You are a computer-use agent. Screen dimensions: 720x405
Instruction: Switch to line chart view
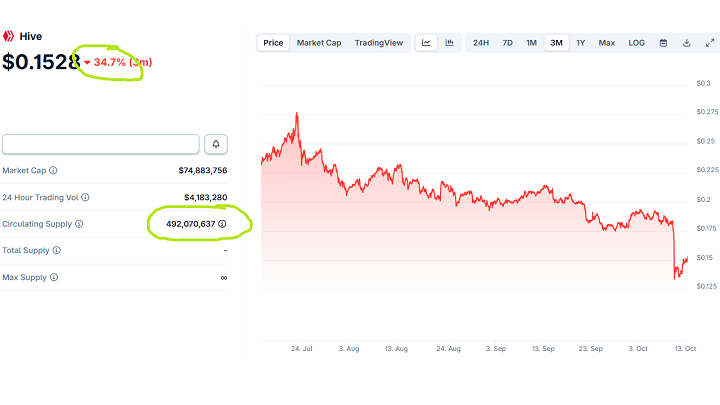[426, 43]
